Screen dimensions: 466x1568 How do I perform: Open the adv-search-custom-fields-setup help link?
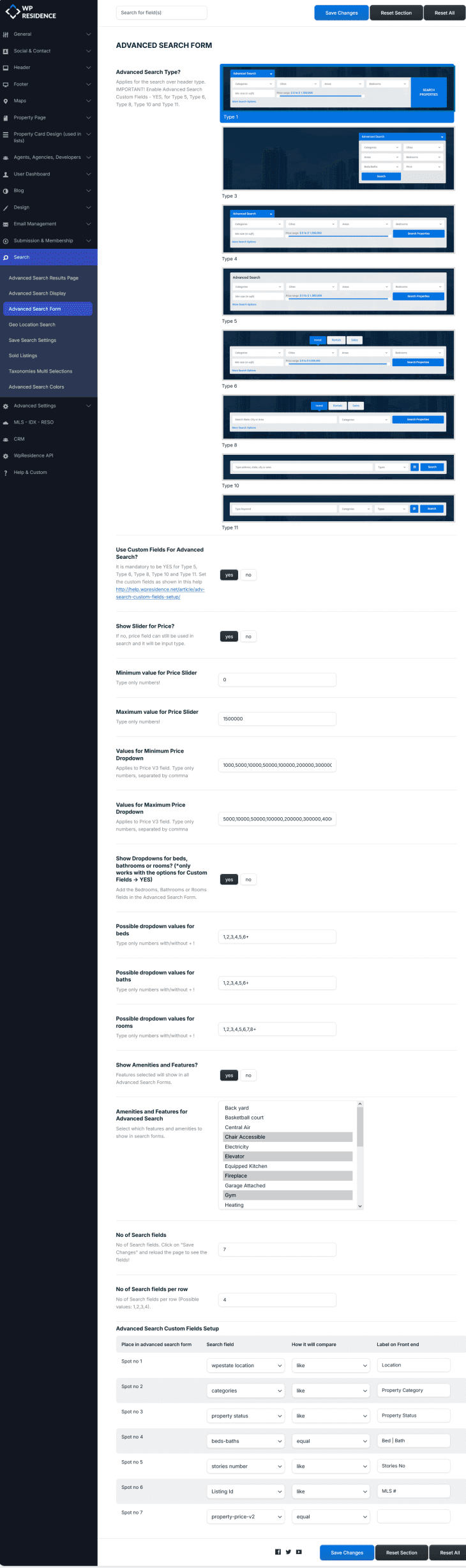click(x=160, y=593)
